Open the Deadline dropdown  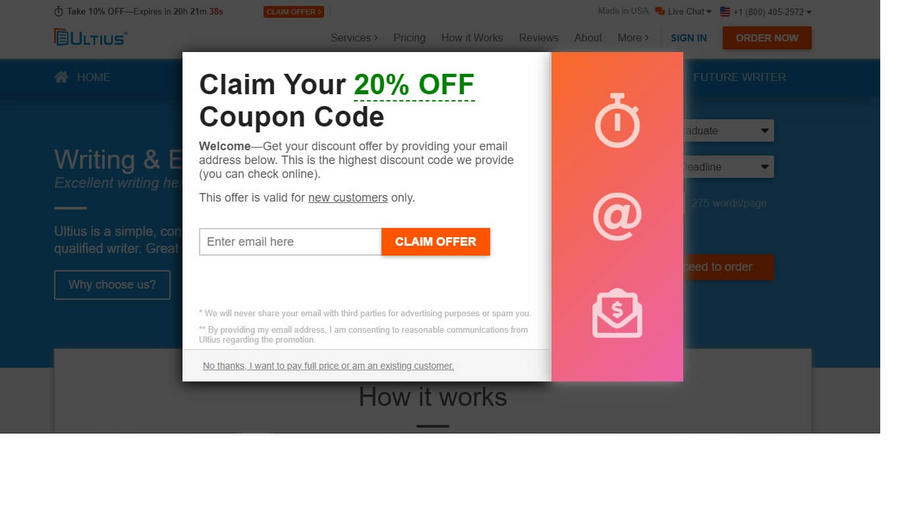click(728, 167)
